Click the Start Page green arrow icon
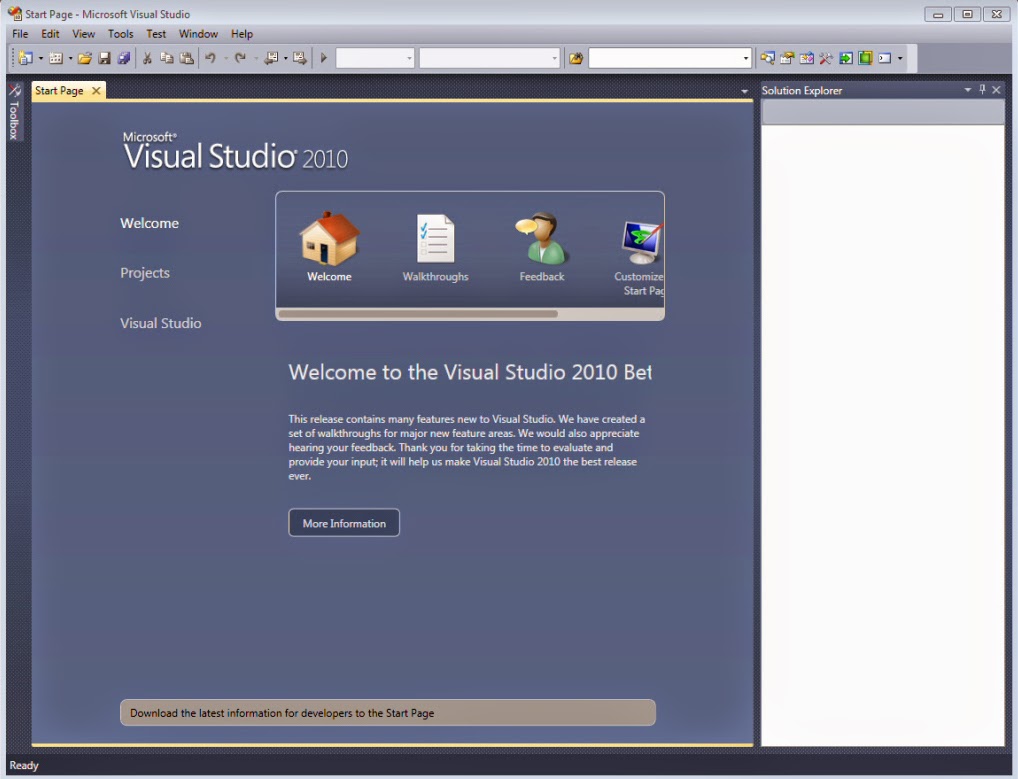1018x779 pixels. (845, 58)
